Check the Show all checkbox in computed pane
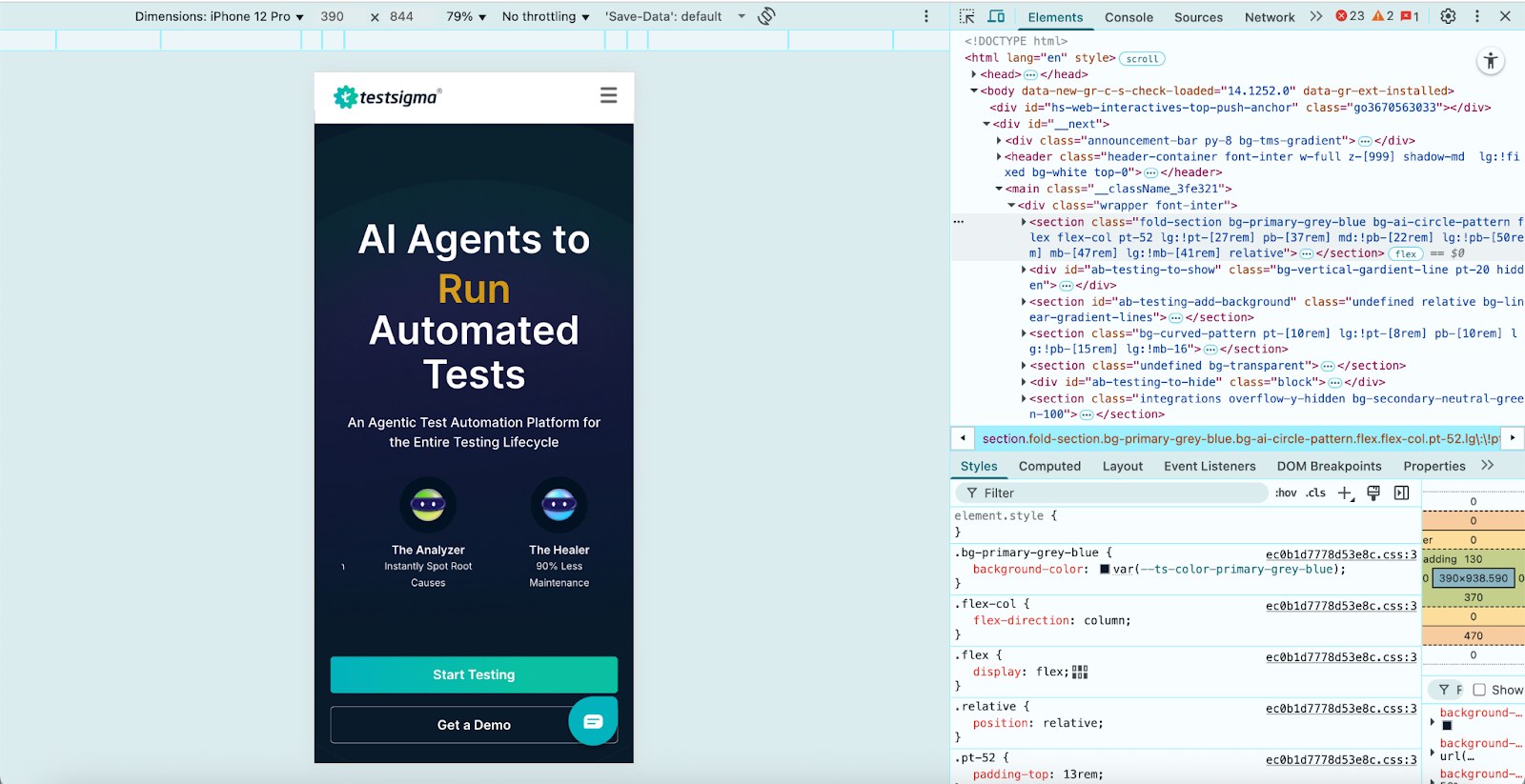 (x=1479, y=690)
